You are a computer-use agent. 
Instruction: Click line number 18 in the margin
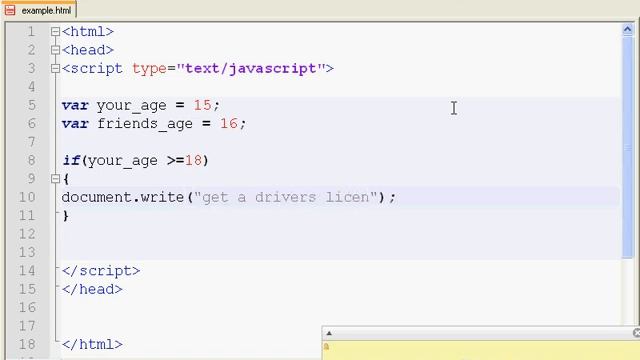(x=27, y=344)
